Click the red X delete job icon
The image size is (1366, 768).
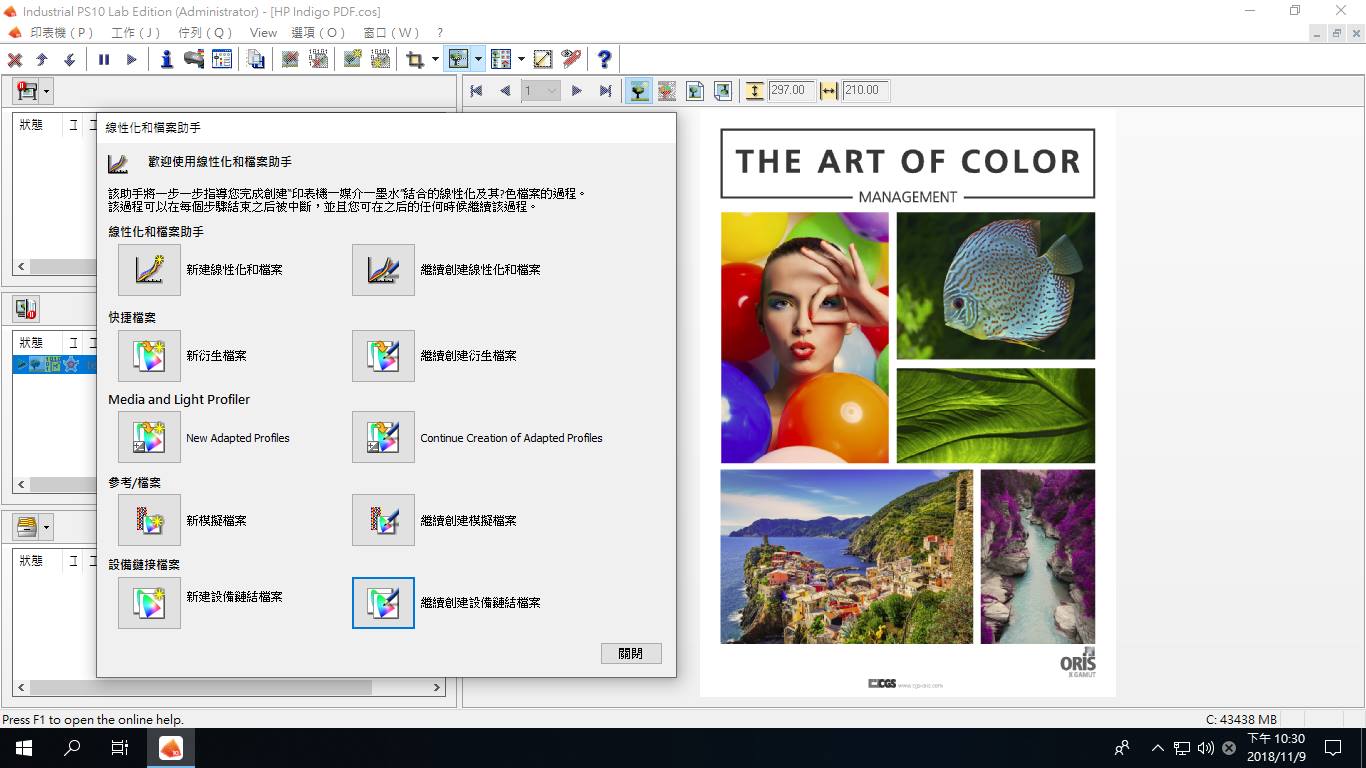pyautogui.click(x=15, y=60)
